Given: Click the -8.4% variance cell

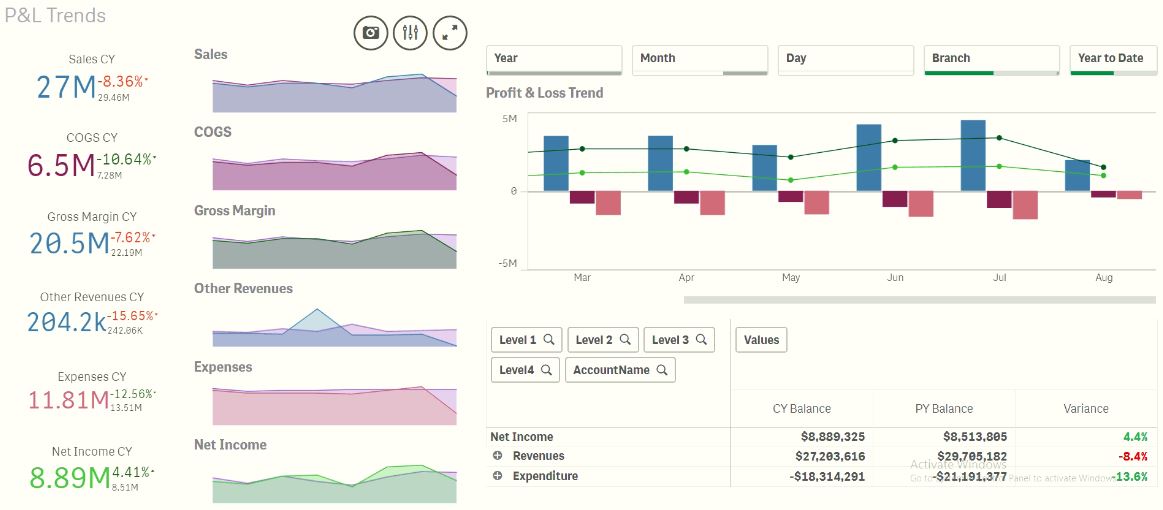Looking at the screenshot, I should pos(1133,456).
